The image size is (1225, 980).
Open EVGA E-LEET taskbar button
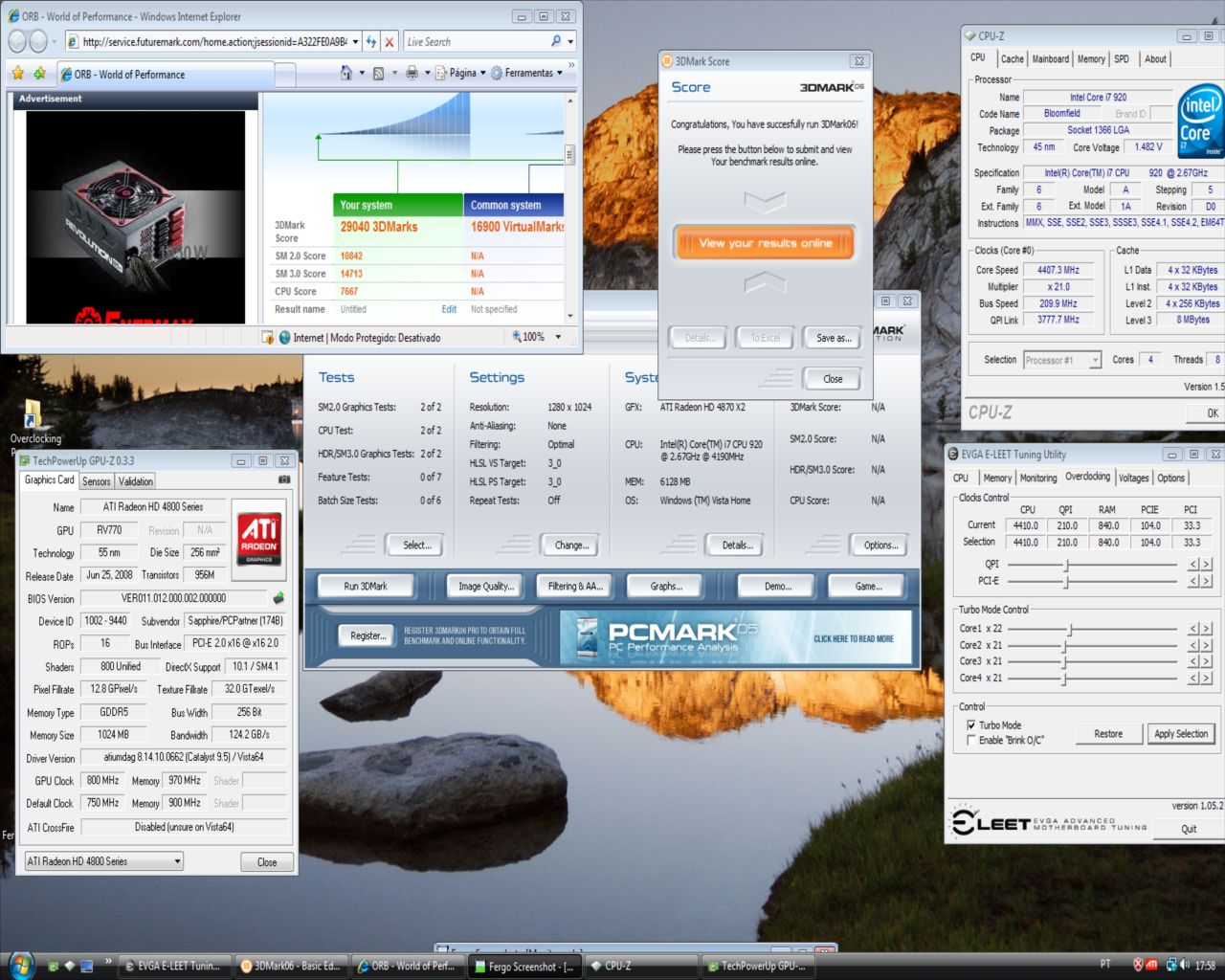pos(175,966)
